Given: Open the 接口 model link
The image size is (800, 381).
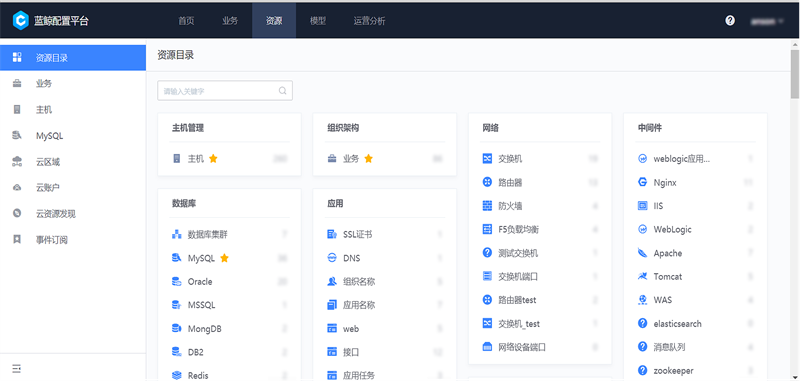Looking at the screenshot, I should pos(351,352).
